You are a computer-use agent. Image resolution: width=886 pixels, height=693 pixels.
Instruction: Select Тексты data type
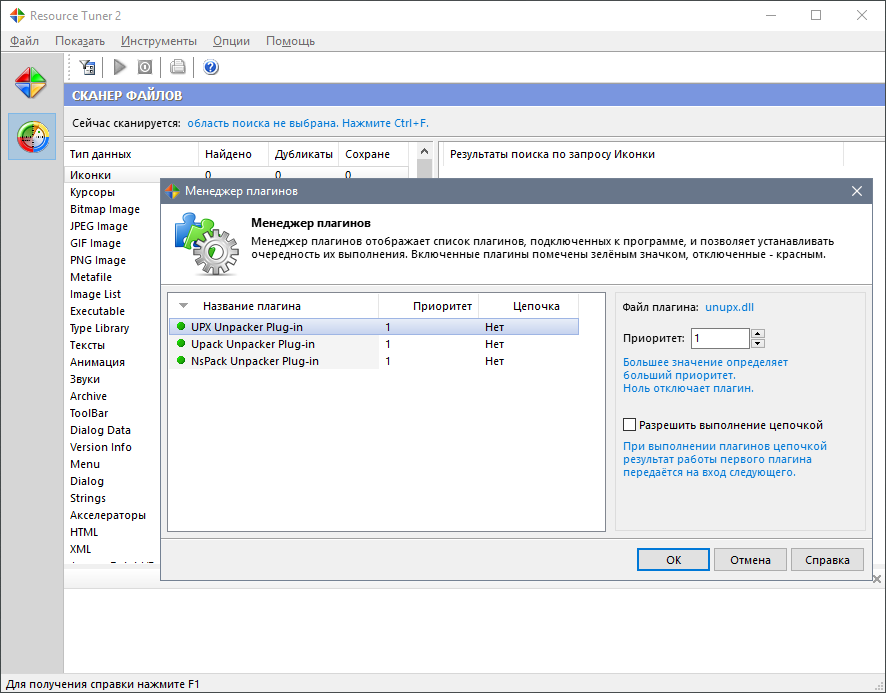[x=87, y=344]
